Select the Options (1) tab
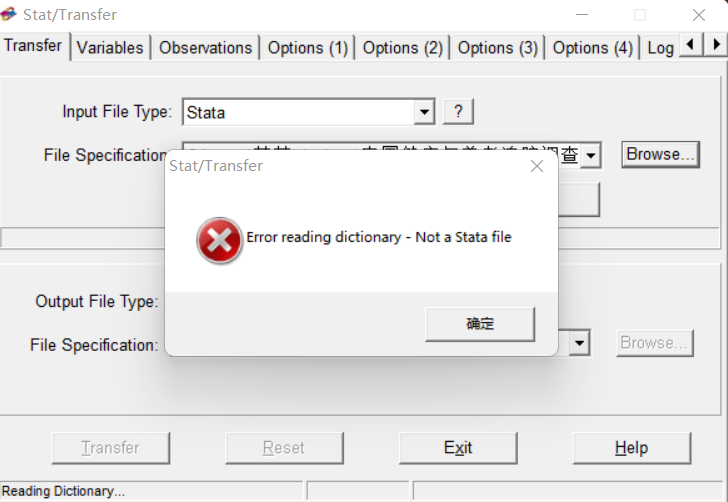This screenshot has height=502, width=728. (x=308, y=47)
